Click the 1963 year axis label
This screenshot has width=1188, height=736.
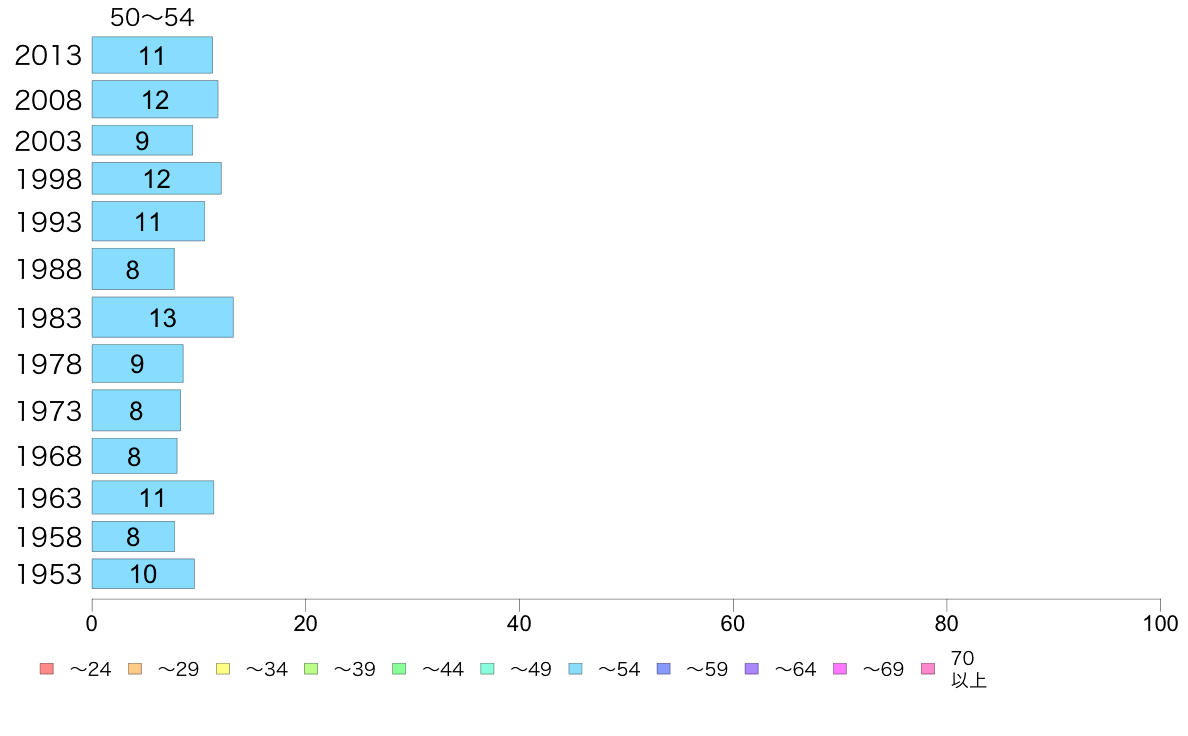point(48,498)
